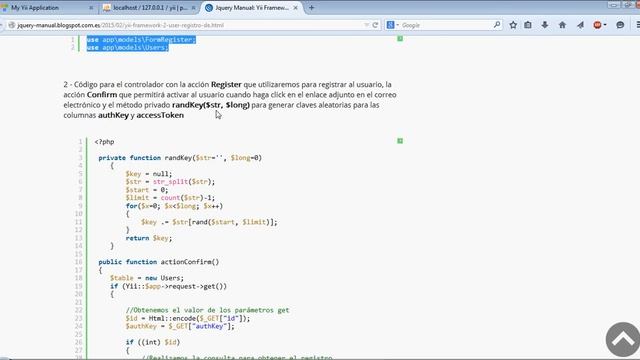Click the bold word accessToken
This screenshot has height=360, width=640.
click(160, 115)
